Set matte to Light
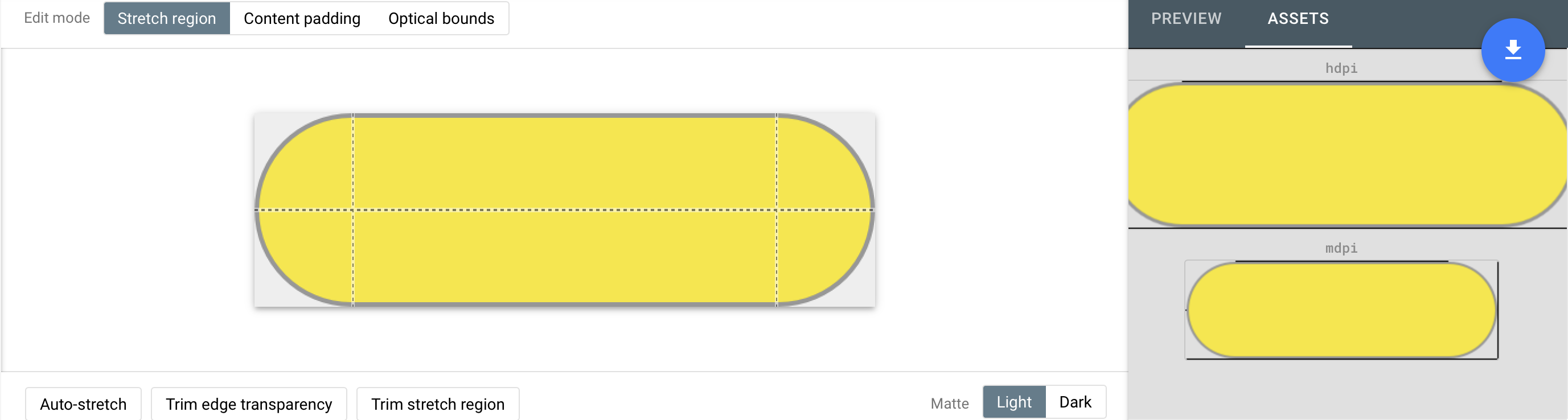 pos(1013,402)
